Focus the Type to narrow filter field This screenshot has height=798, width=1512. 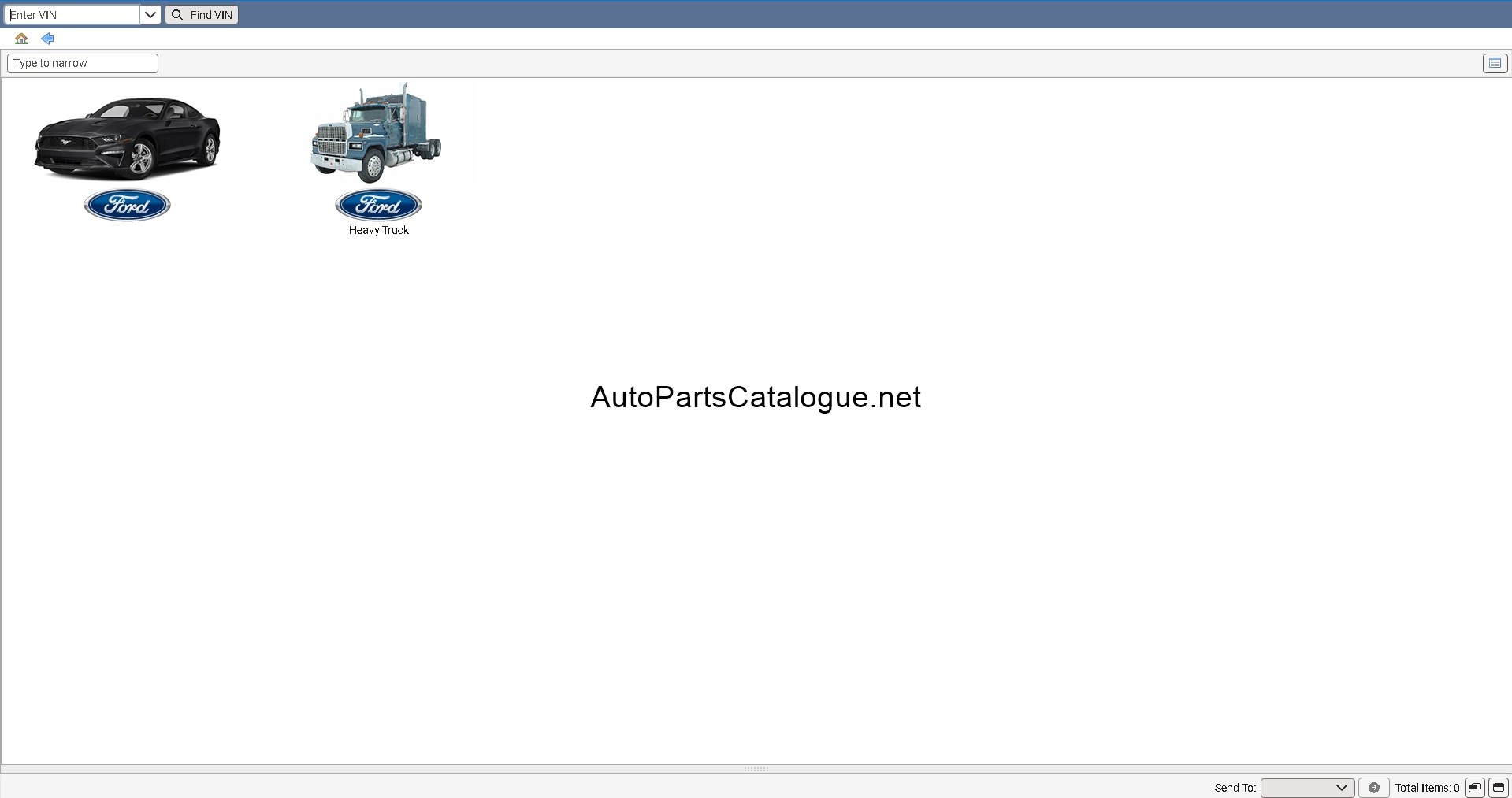tap(83, 63)
